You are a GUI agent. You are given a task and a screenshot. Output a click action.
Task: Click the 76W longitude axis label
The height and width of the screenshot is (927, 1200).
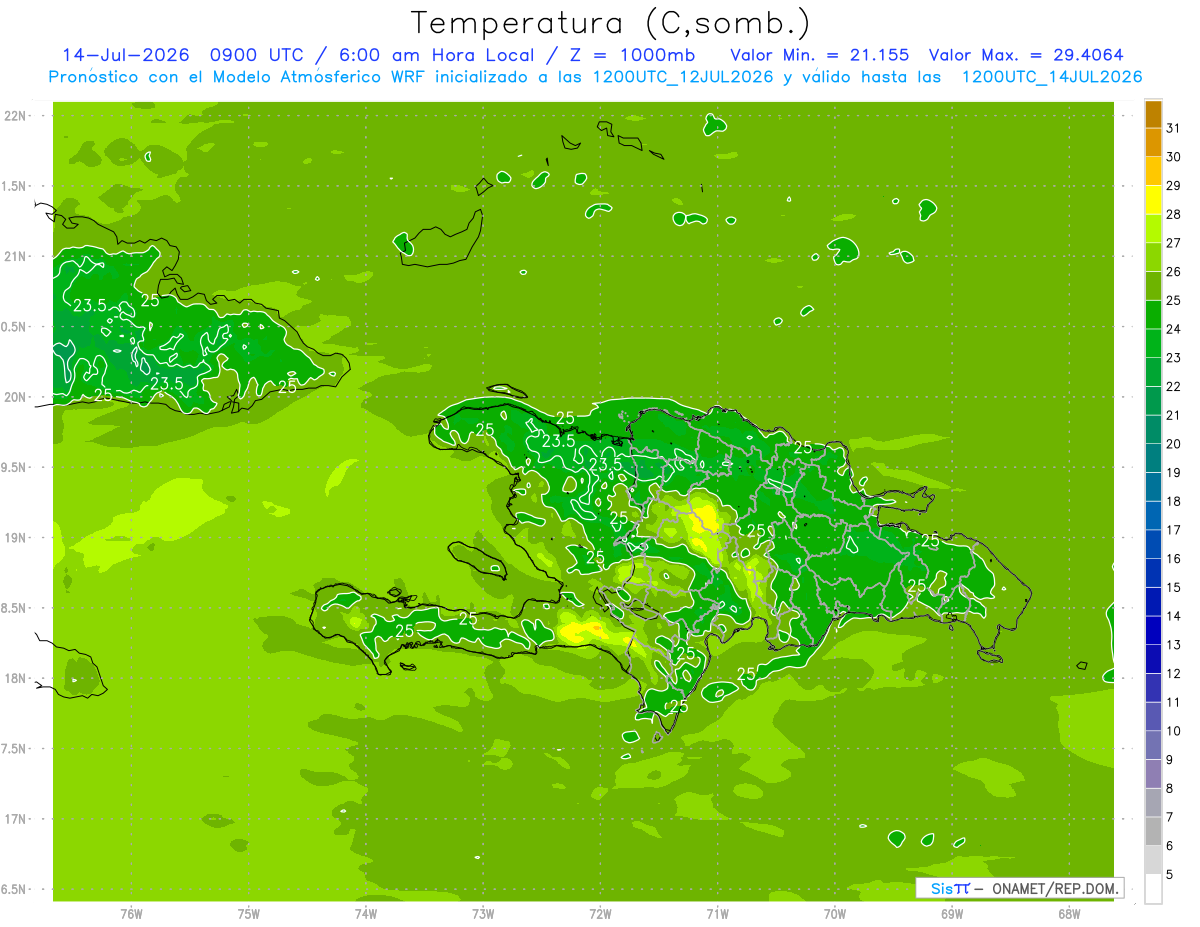[x=131, y=914]
